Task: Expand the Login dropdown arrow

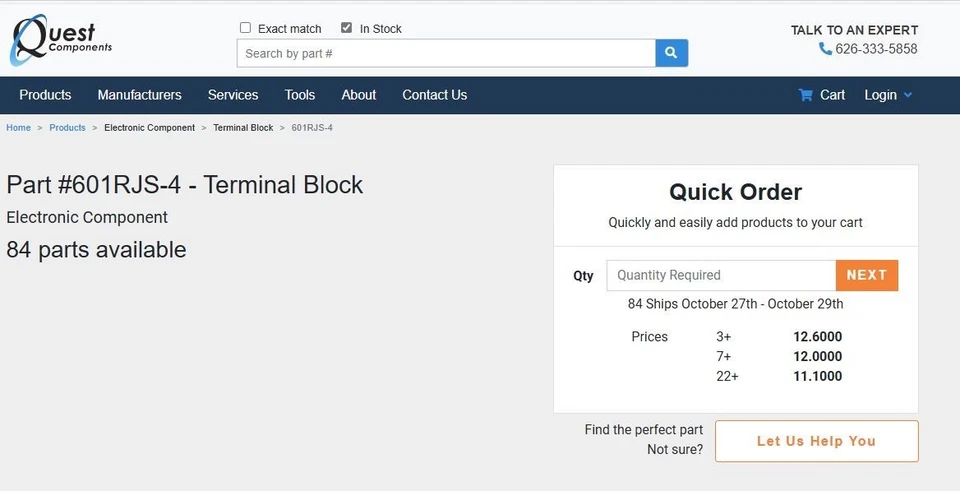Action: point(908,95)
